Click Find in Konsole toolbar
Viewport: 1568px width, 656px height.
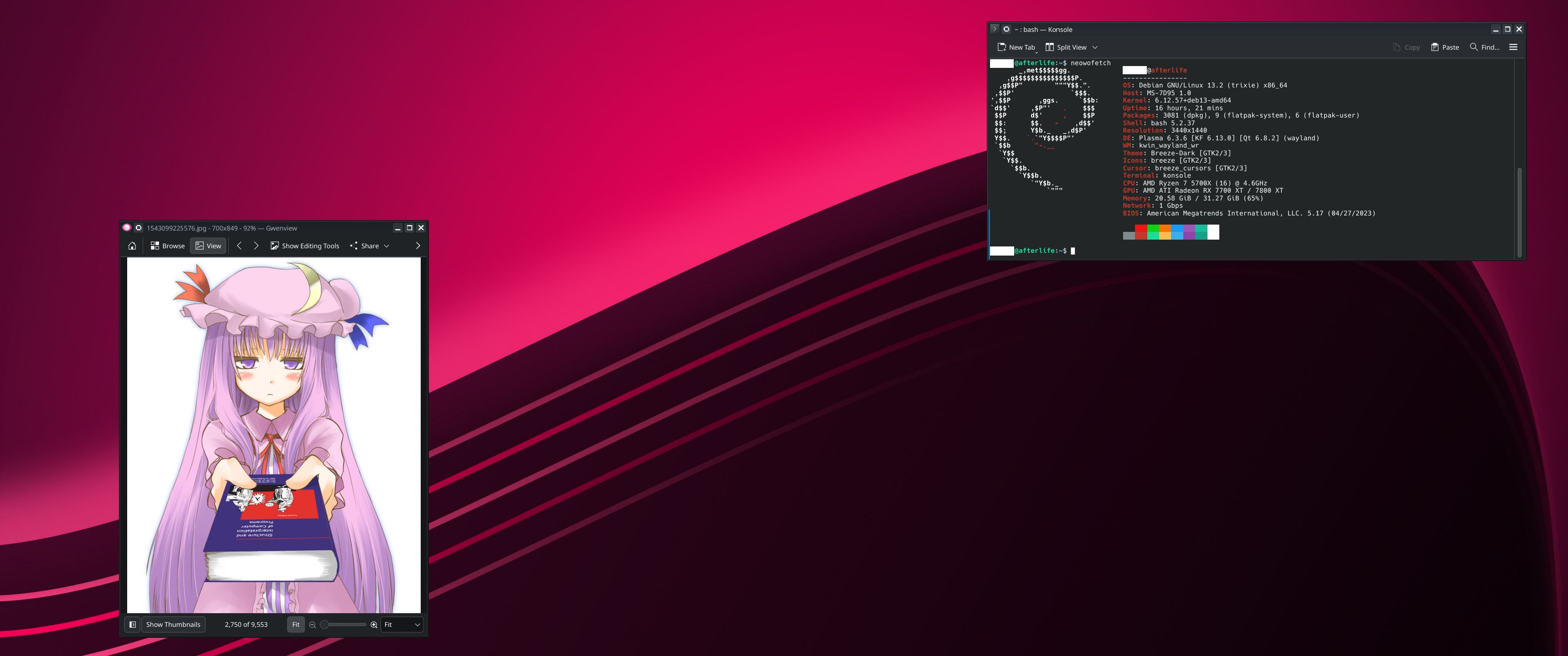(x=1485, y=47)
